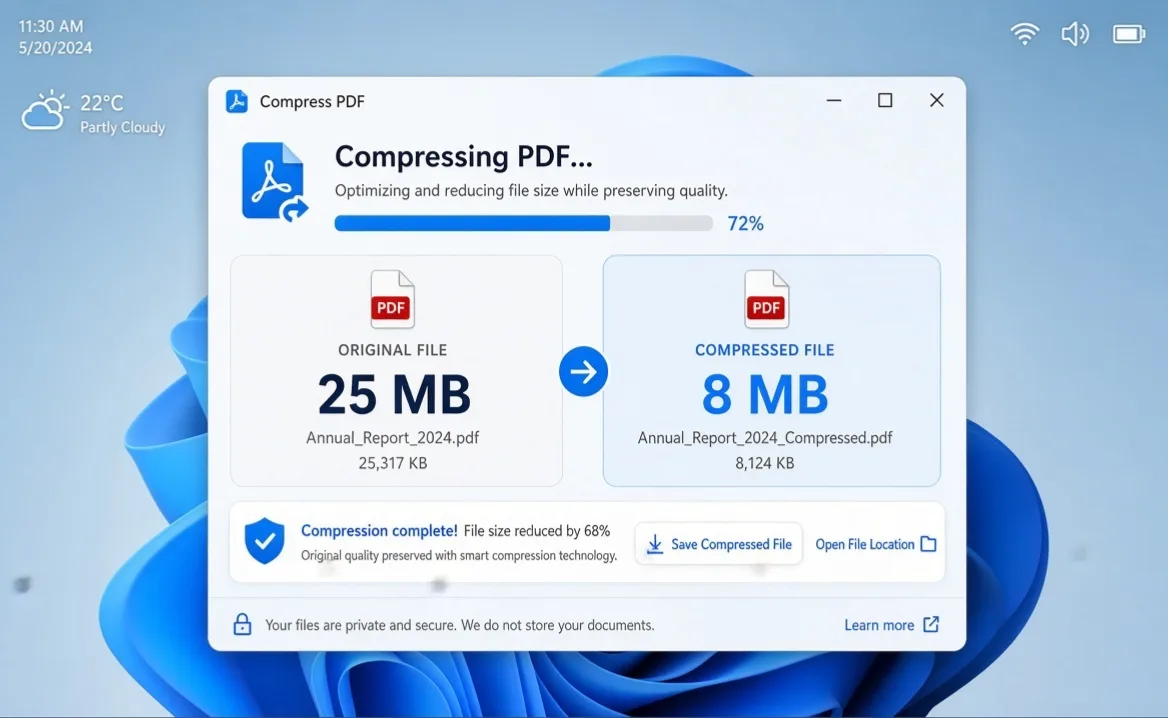Click the Optimizing and reducing file size subtitle
The height and width of the screenshot is (718, 1168).
tap(531, 191)
